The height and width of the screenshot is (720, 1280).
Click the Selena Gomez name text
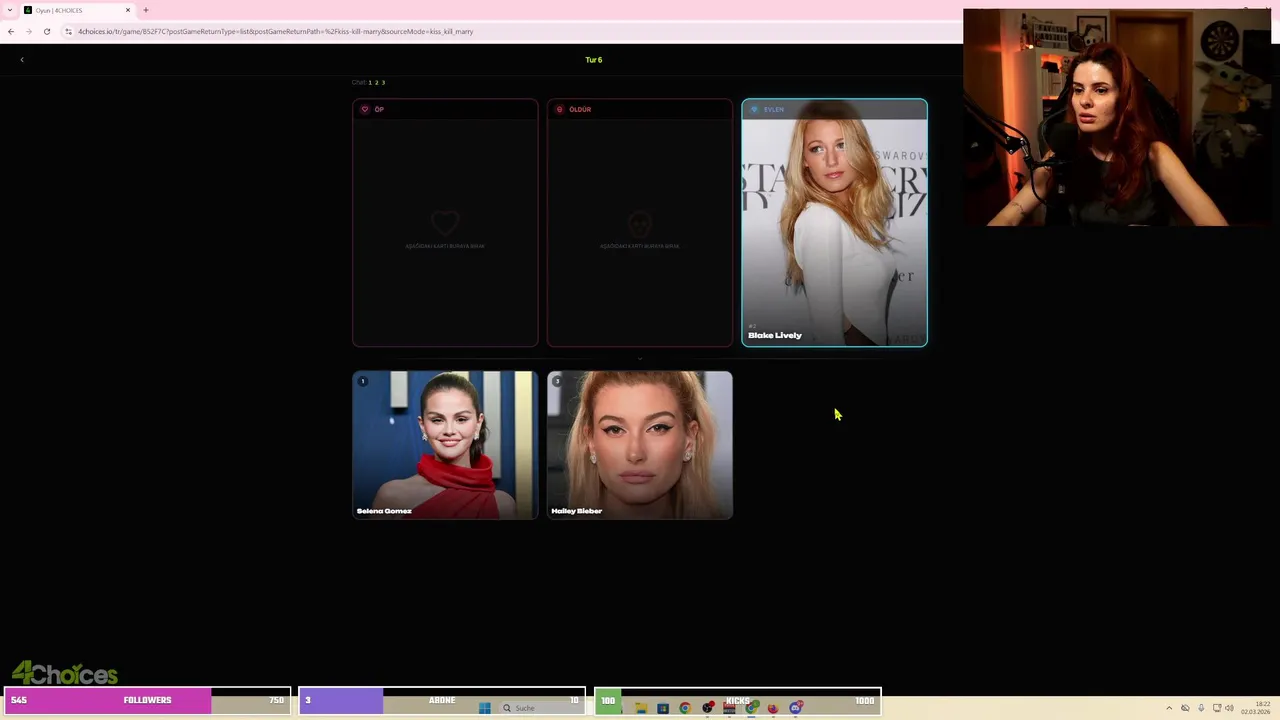384,511
